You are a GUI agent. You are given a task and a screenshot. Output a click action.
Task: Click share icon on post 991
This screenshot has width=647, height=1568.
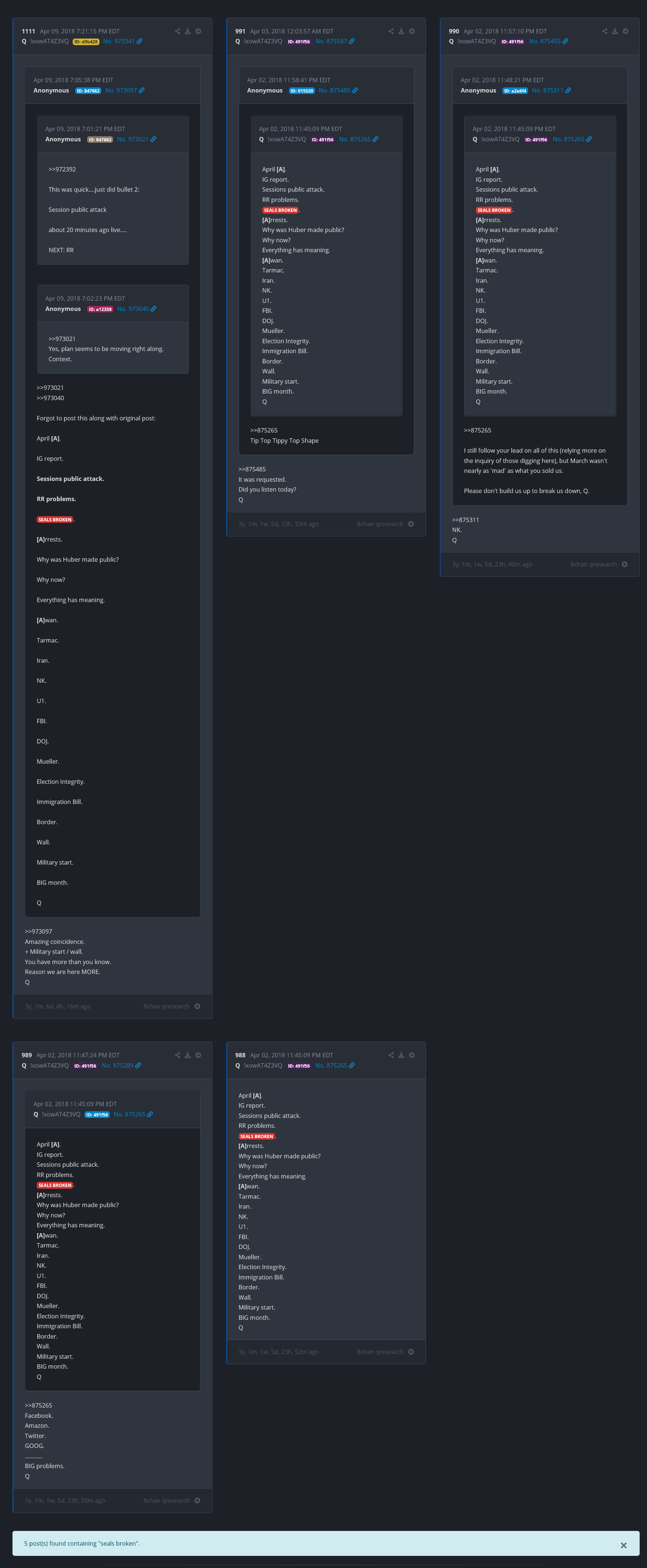coord(391,31)
